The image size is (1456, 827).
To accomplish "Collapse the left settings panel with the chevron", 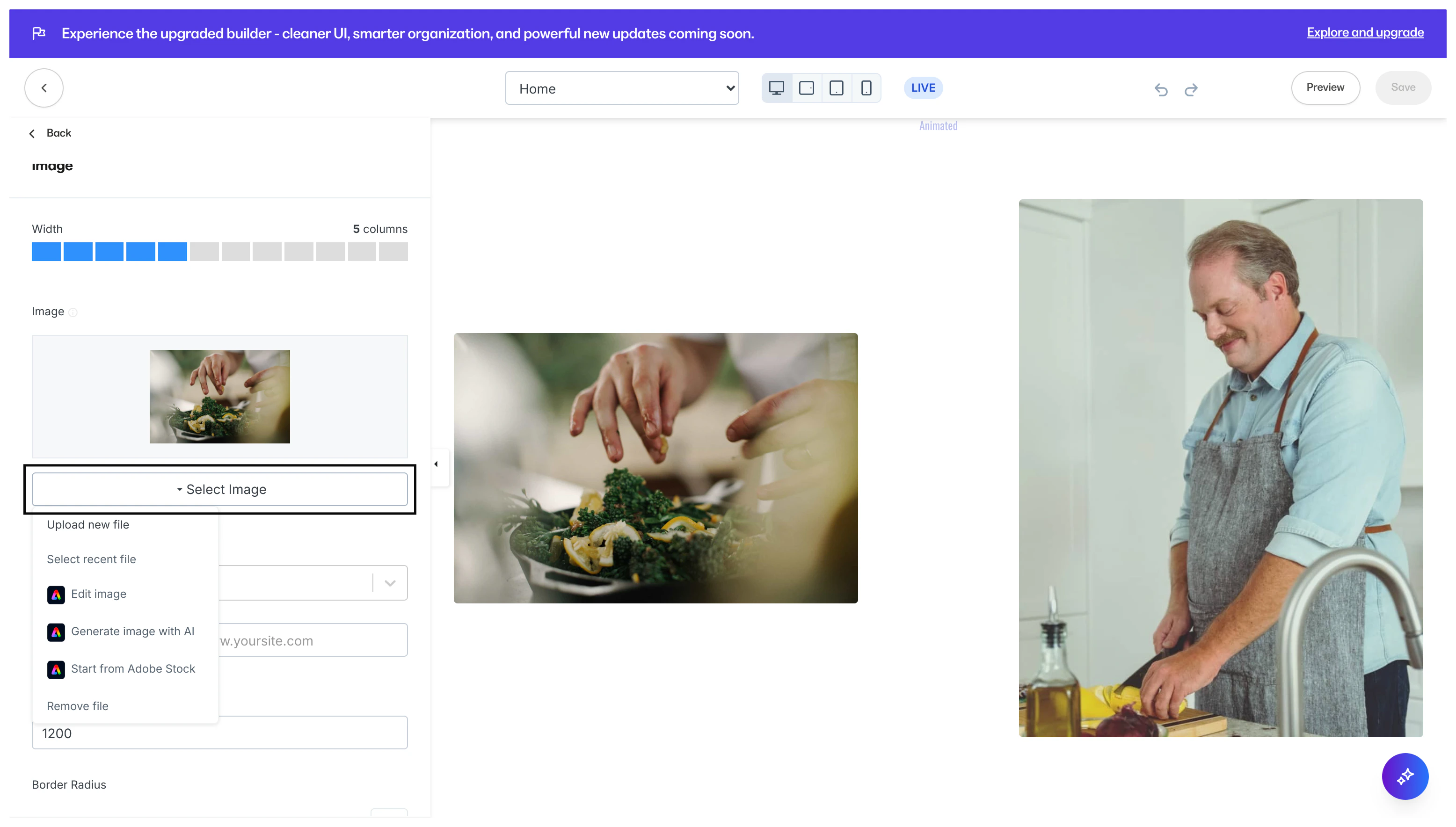I will click(437, 464).
